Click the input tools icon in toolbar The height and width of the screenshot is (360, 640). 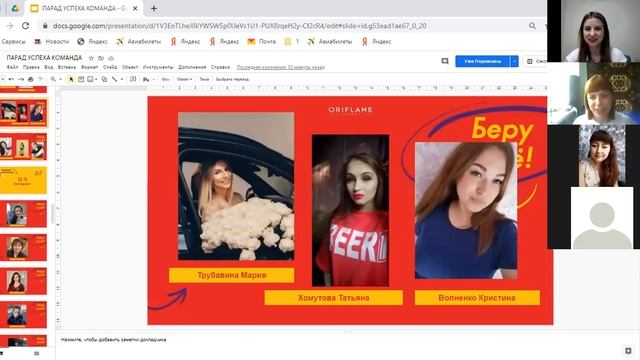point(146,79)
